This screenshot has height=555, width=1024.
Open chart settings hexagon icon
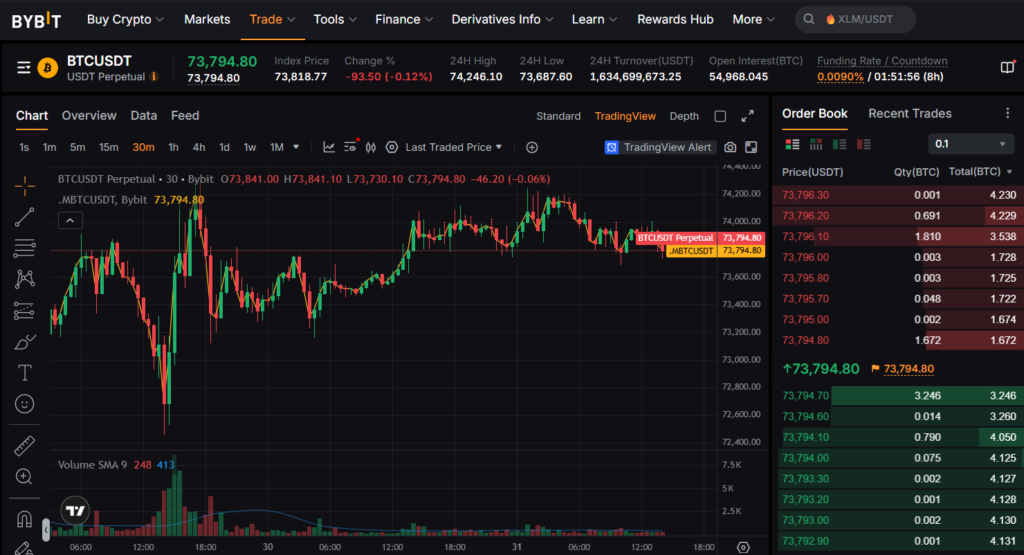point(392,148)
